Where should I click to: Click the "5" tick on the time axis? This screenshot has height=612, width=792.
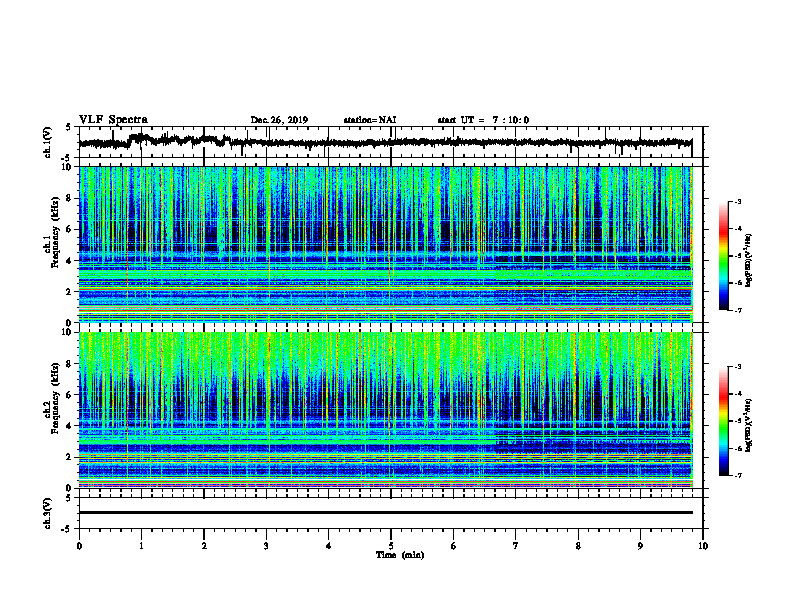pos(391,546)
